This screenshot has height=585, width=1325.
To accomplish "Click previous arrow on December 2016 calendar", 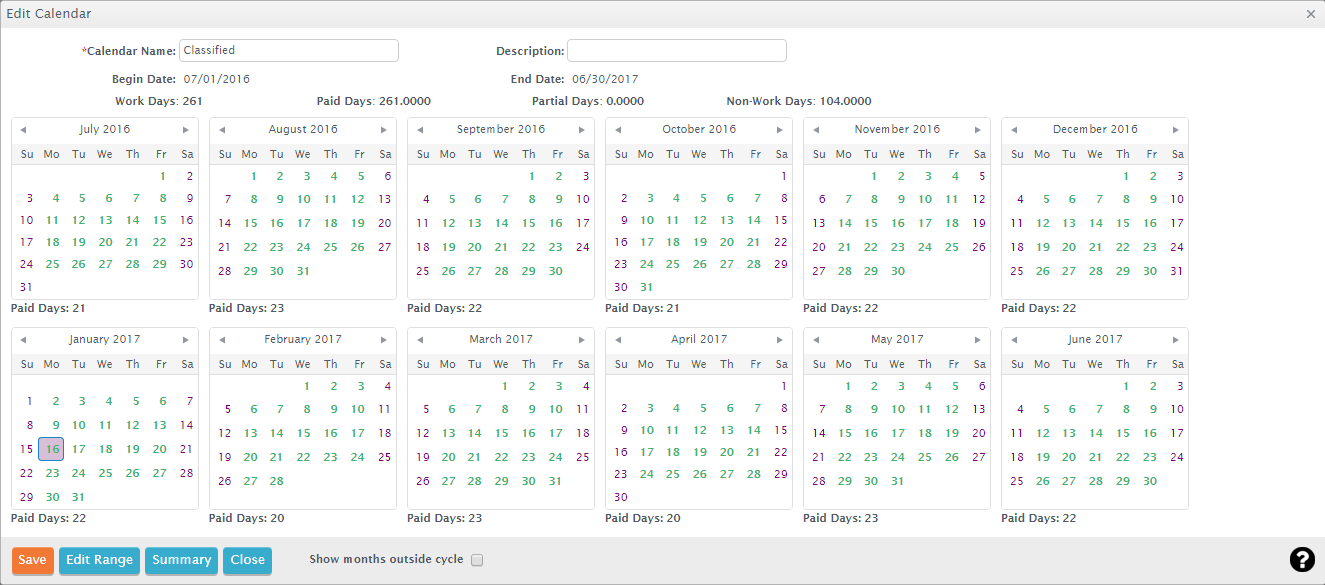I will (1013, 130).
